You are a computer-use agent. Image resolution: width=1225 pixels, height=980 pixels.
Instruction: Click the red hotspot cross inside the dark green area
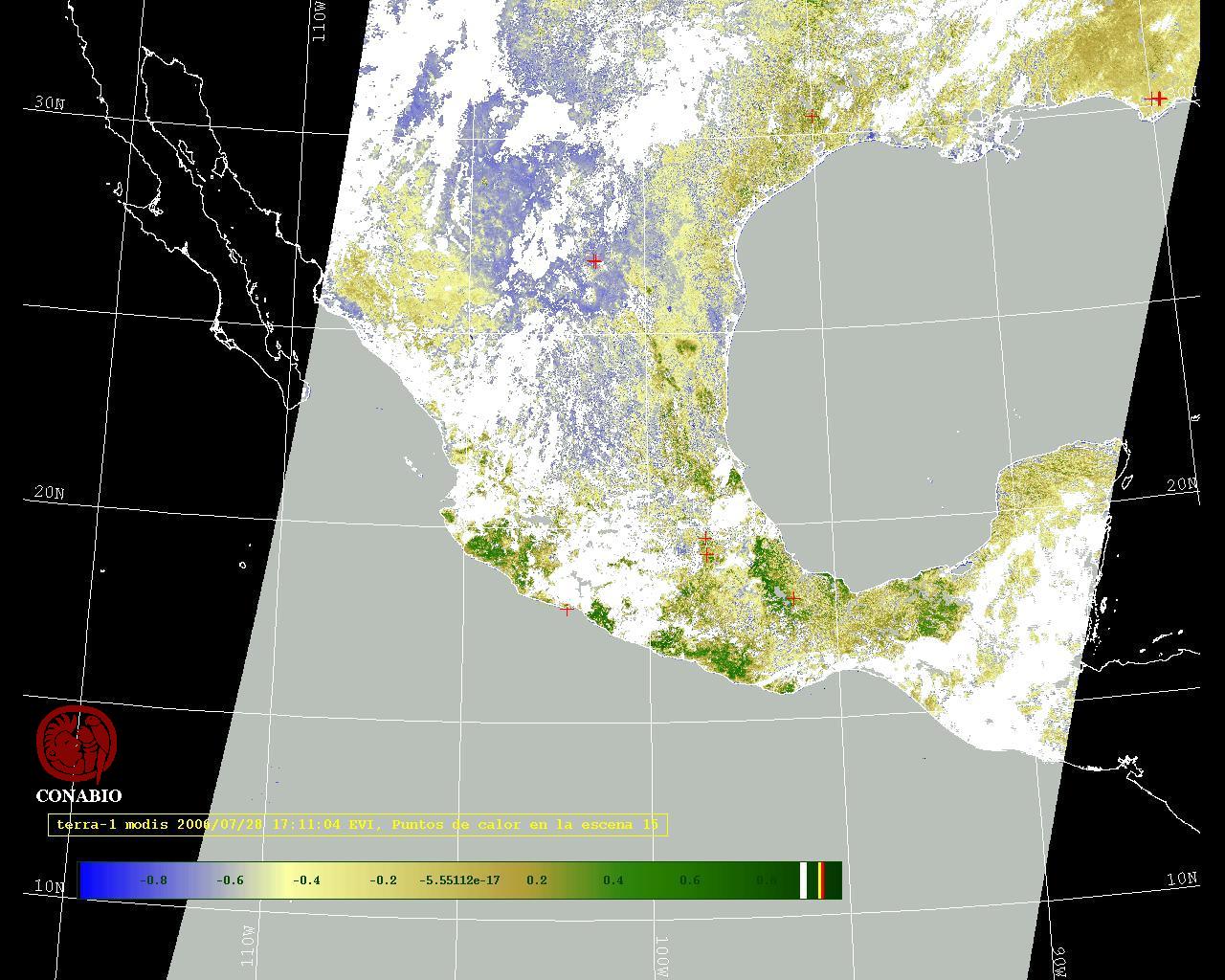pos(792,597)
